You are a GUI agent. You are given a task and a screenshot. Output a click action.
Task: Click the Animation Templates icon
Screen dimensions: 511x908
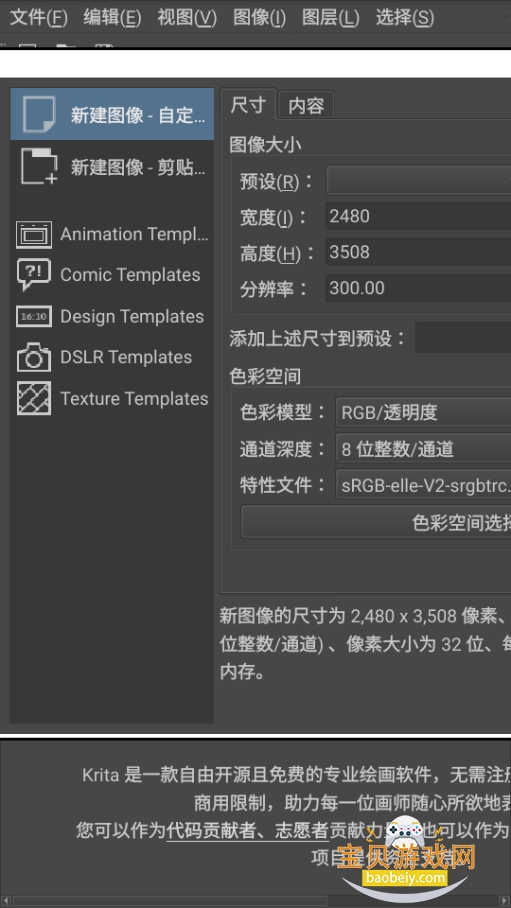click(x=34, y=235)
